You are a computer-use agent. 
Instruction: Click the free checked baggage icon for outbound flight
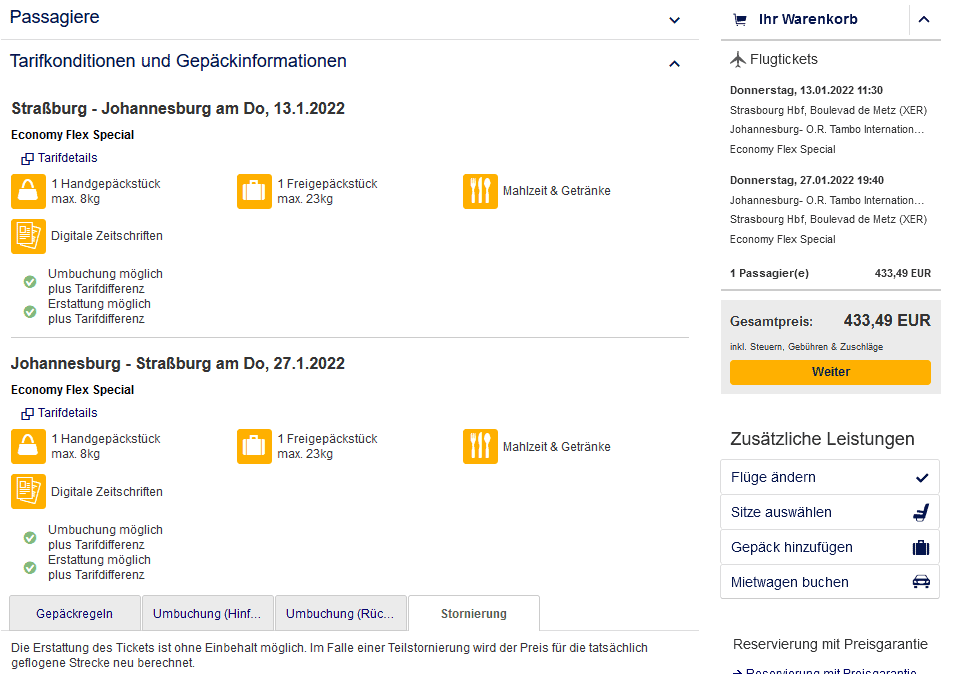(x=254, y=191)
